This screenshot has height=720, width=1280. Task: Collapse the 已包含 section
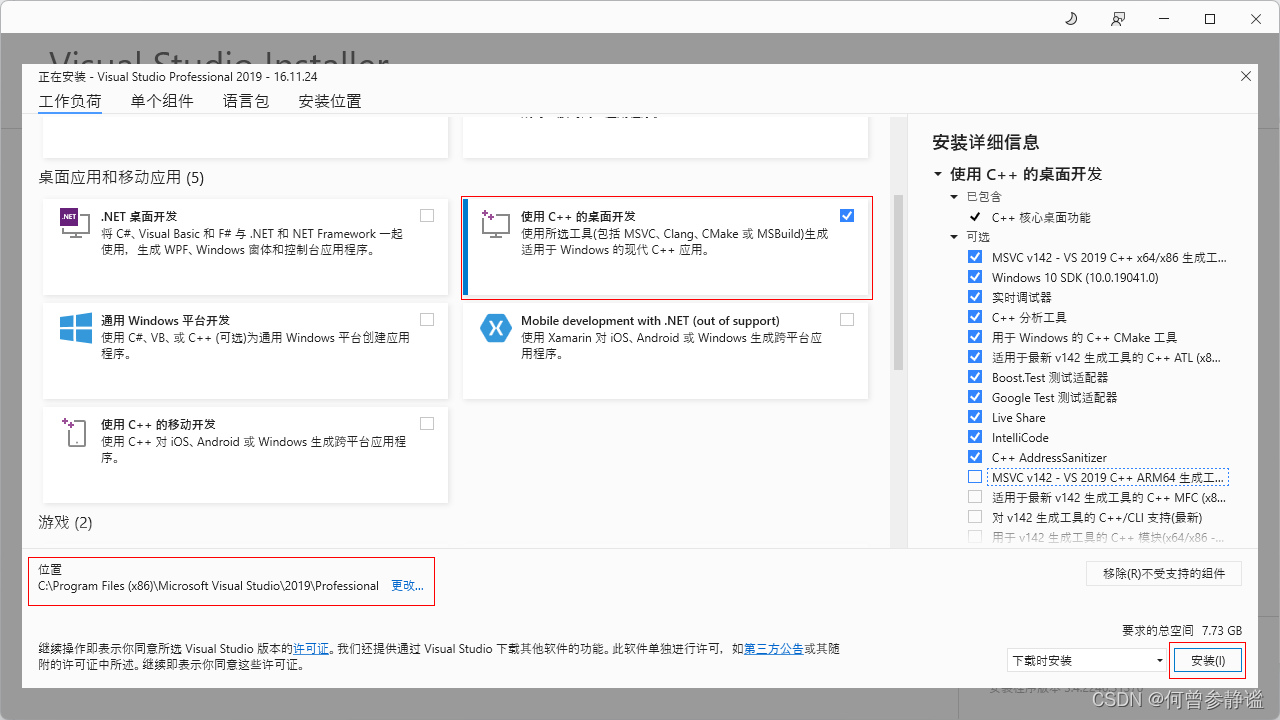tap(955, 197)
